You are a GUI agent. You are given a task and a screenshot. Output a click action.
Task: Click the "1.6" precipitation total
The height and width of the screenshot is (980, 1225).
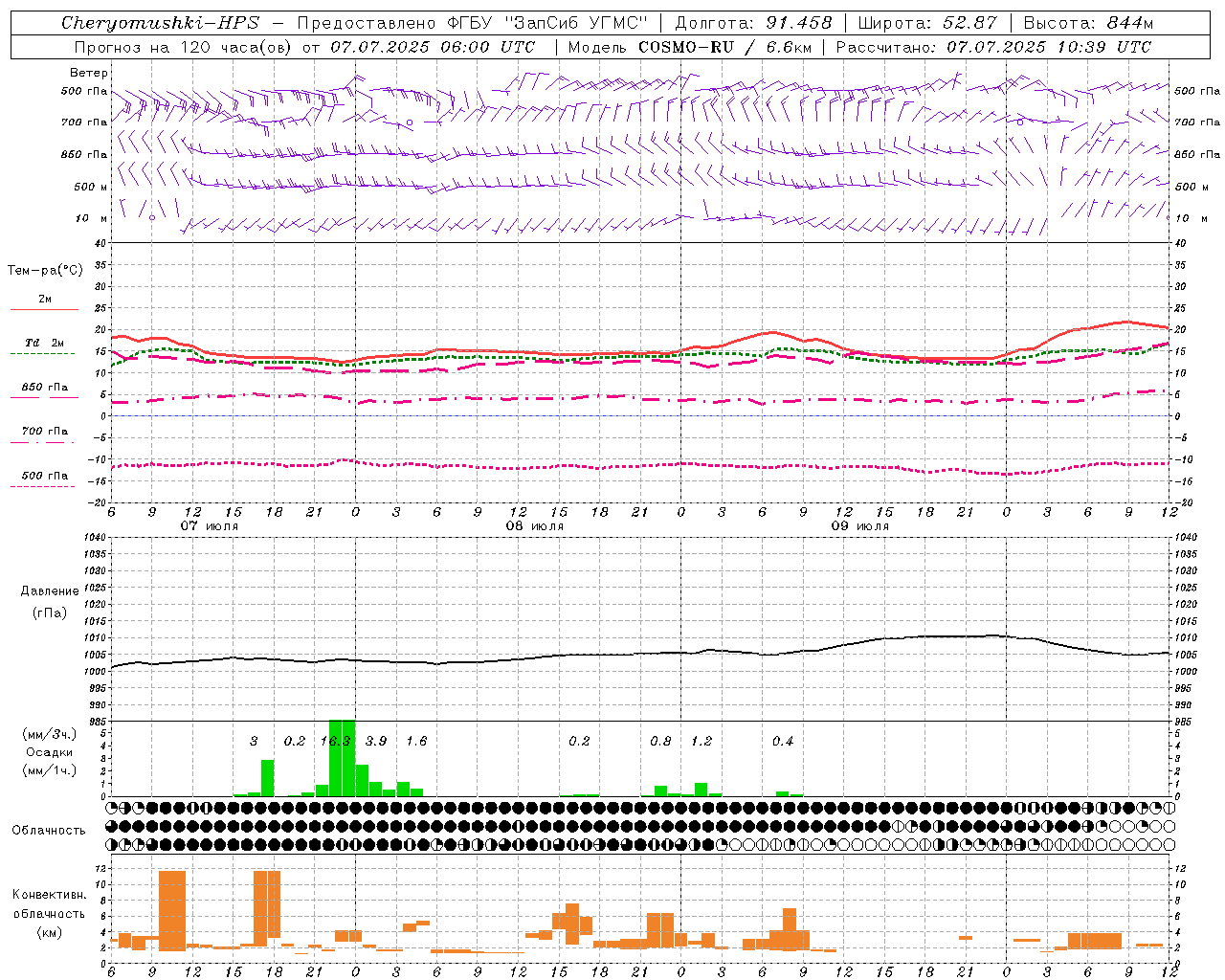coord(416,741)
